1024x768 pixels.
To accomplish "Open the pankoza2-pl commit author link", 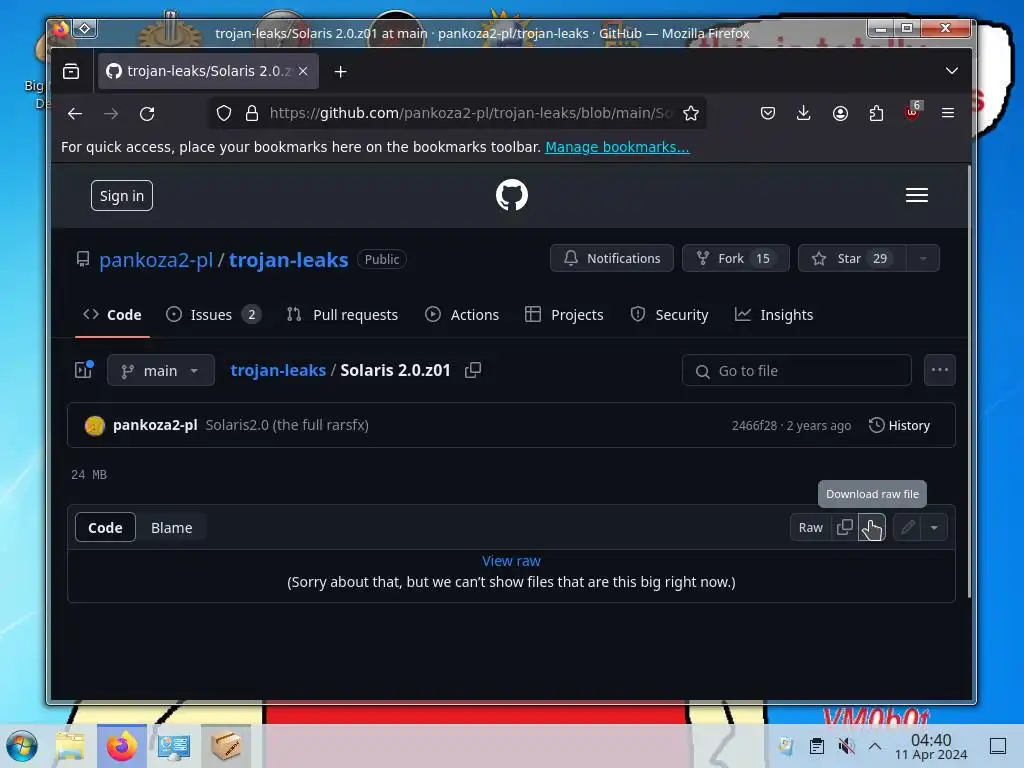I will click(155, 425).
